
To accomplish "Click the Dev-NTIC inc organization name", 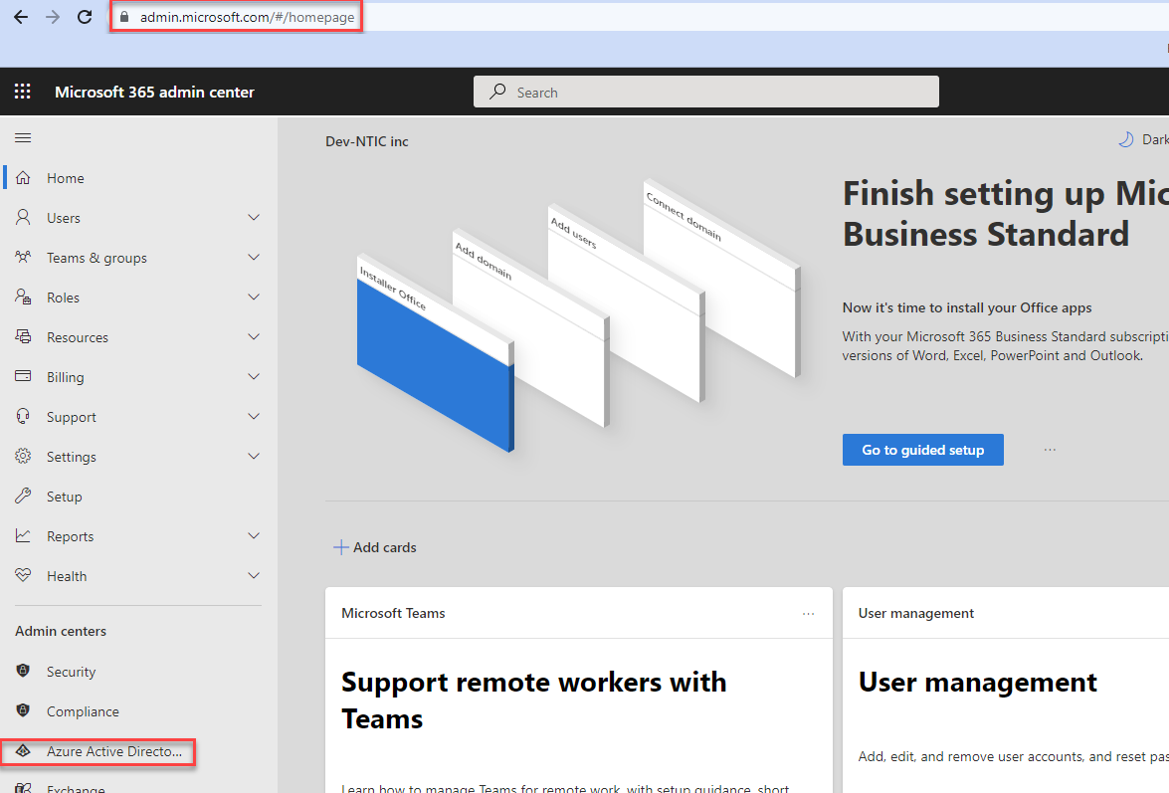I will pos(367,142).
